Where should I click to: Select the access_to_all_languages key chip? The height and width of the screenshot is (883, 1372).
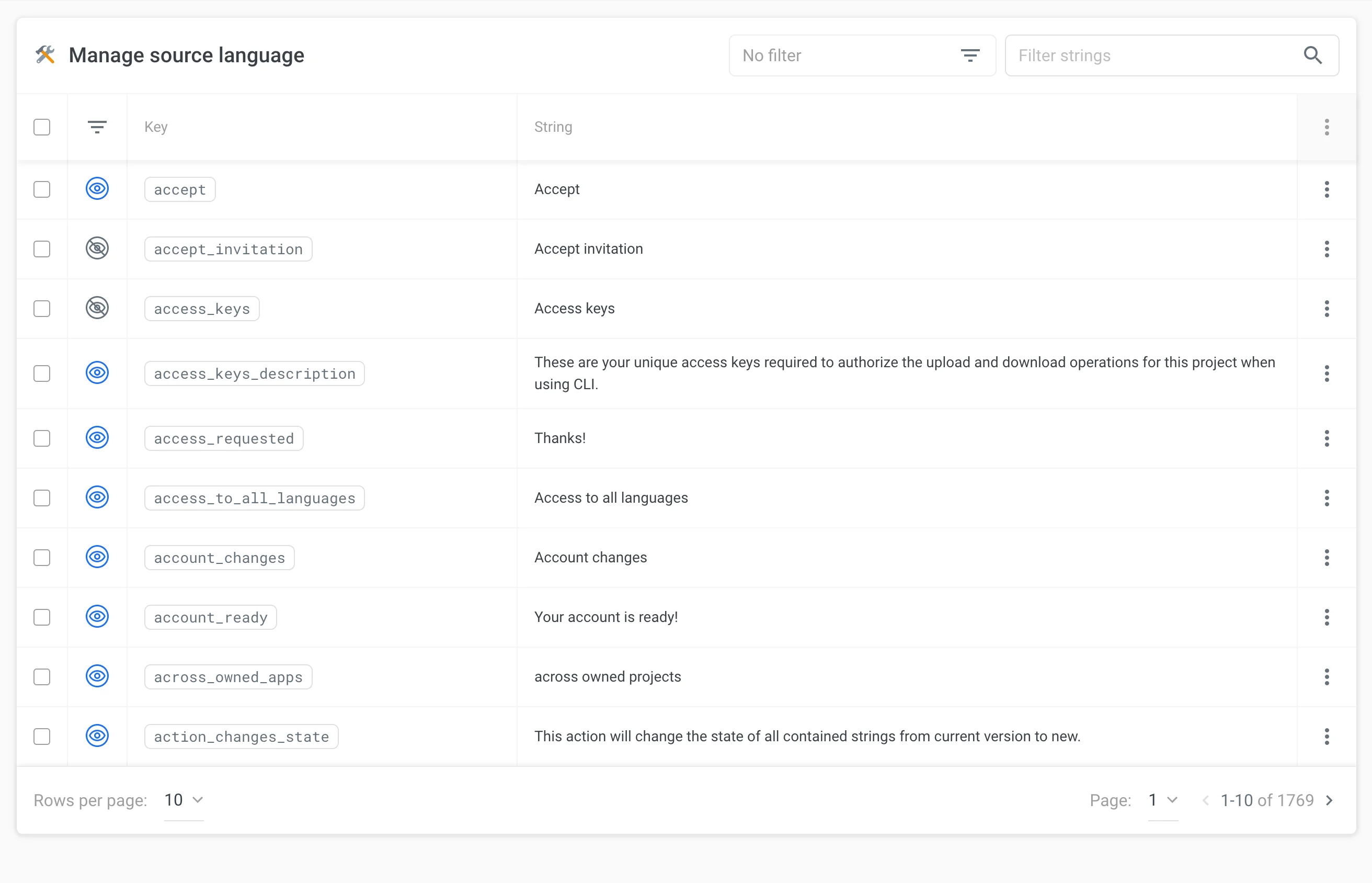pyautogui.click(x=254, y=497)
